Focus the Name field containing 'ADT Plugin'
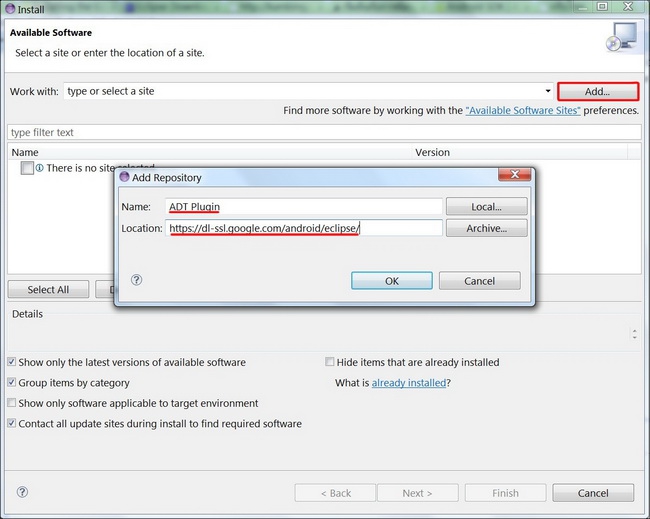Image resolution: width=650 pixels, height=519 pixels. click(304, 206)
